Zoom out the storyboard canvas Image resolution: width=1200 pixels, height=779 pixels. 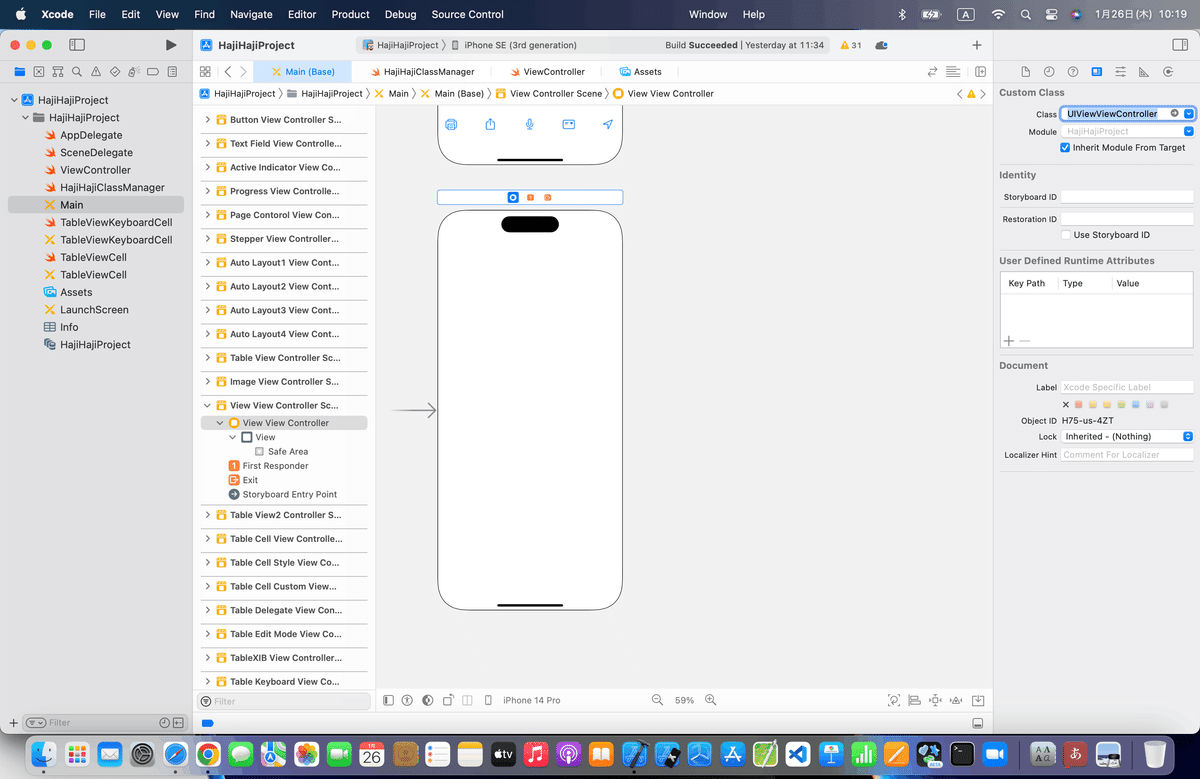click(657, 700)
